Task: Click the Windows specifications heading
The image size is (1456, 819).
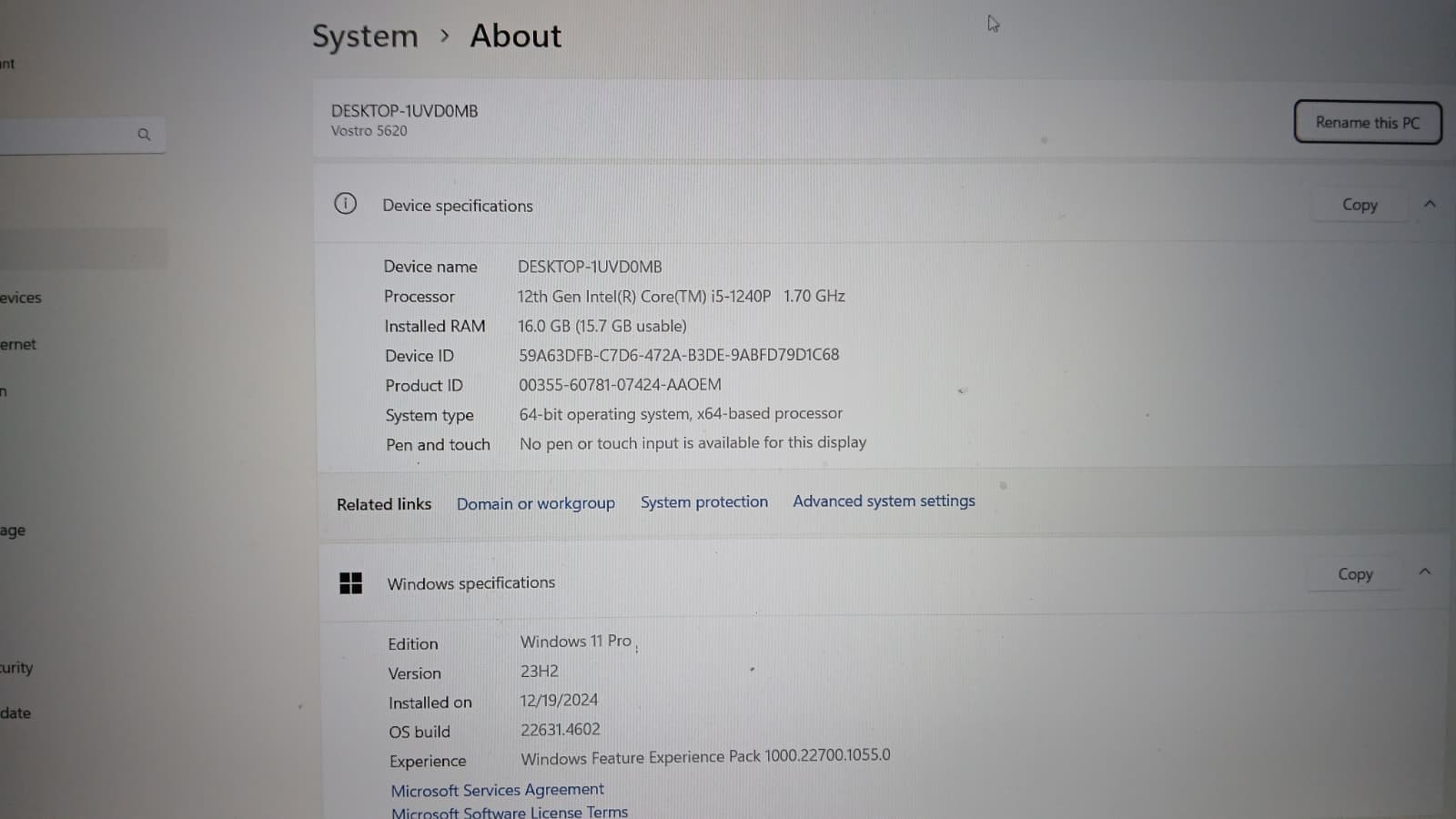Action: pos(471,583)
